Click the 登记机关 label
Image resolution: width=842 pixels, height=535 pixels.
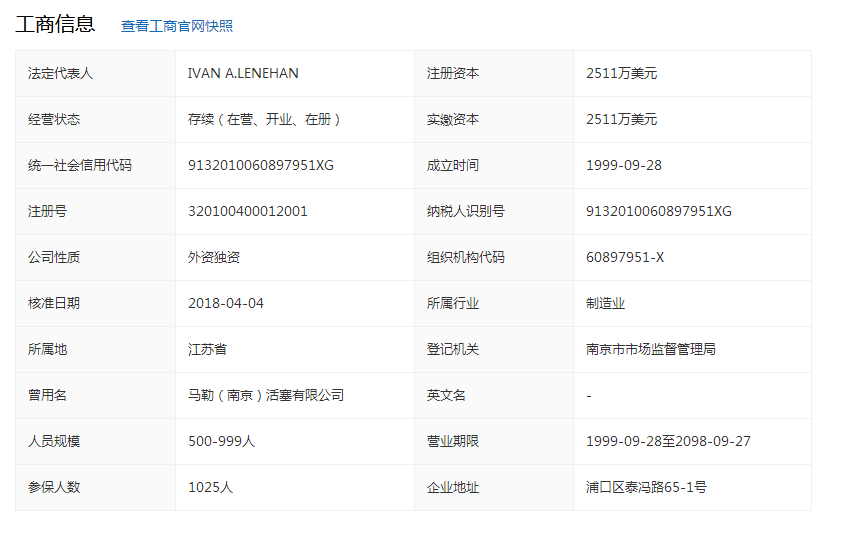453,349
